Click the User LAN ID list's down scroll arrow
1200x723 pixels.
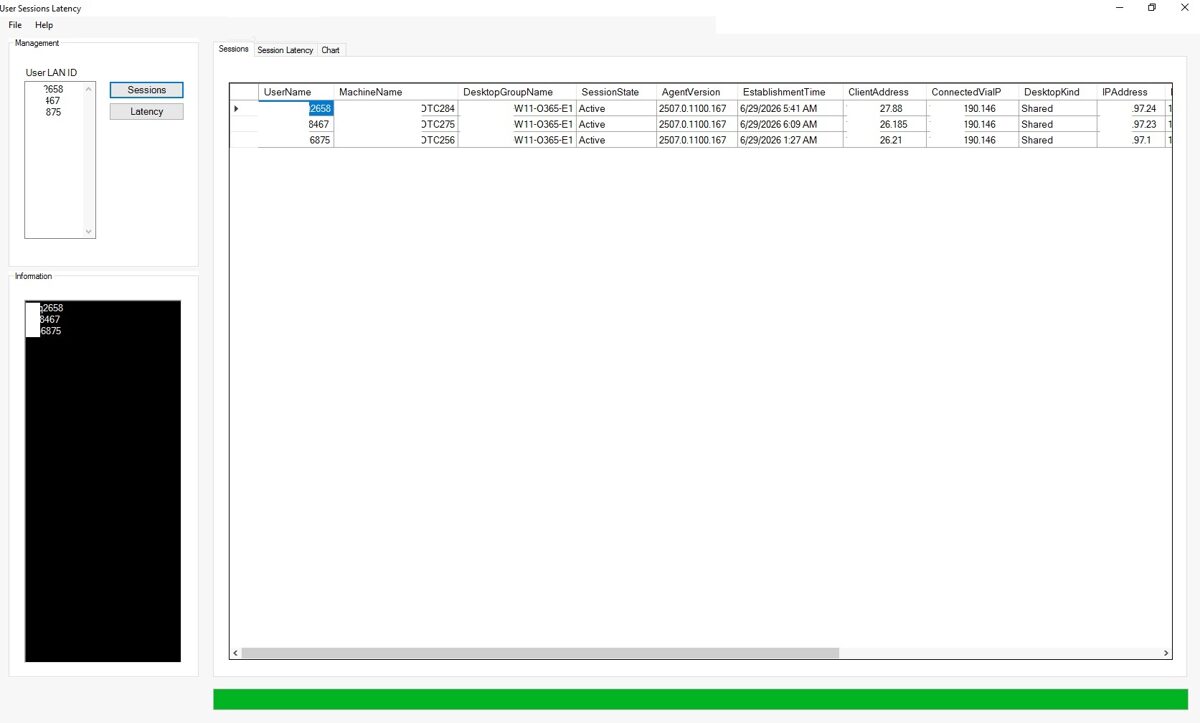[x=89, y=231]
